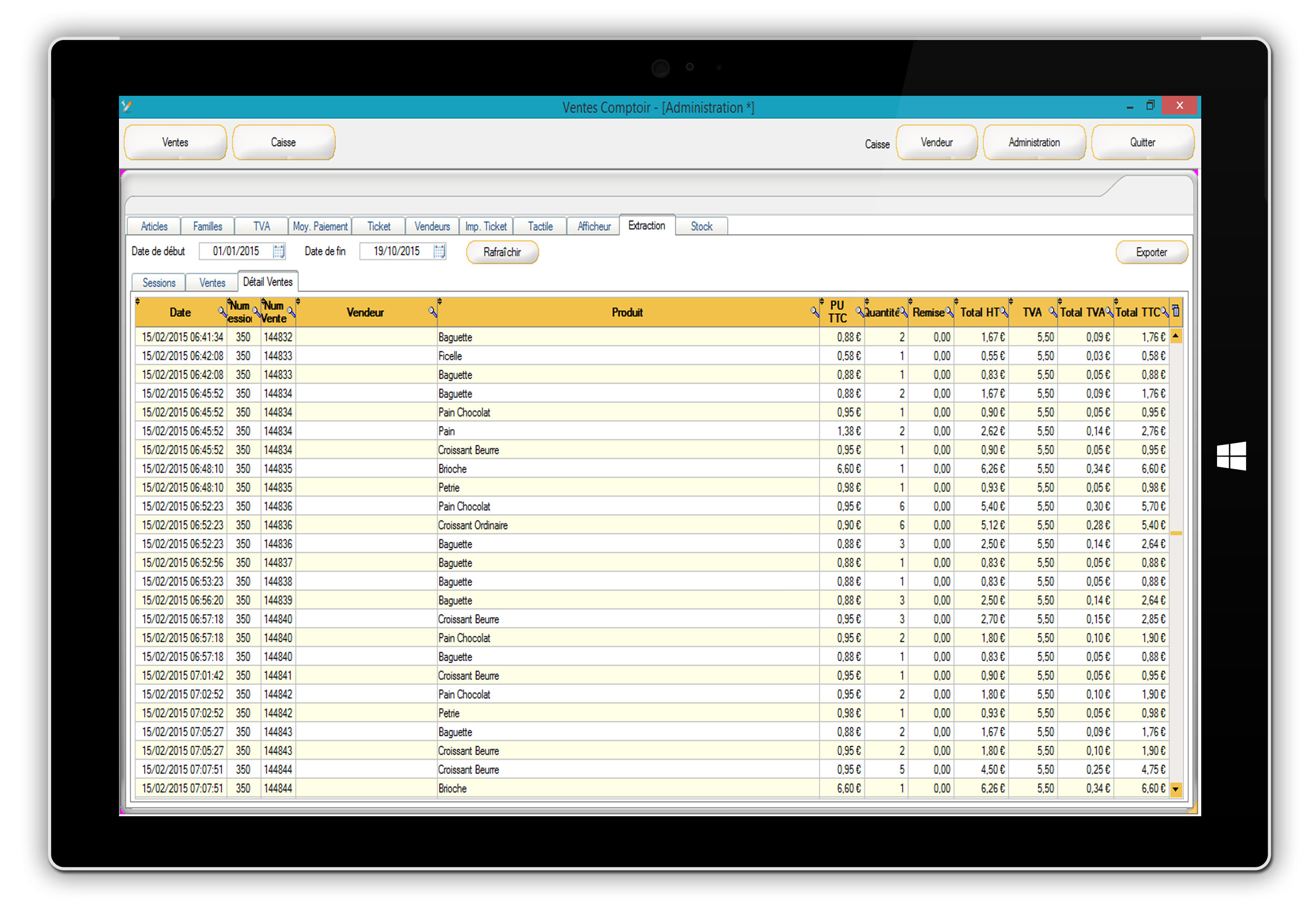
Task: Click the Exporter button
Action: click(x=1151, y=252)
